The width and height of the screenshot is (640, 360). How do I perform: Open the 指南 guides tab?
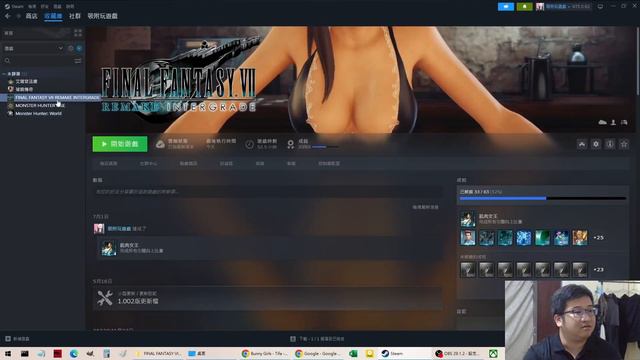(x=260, y=163)
